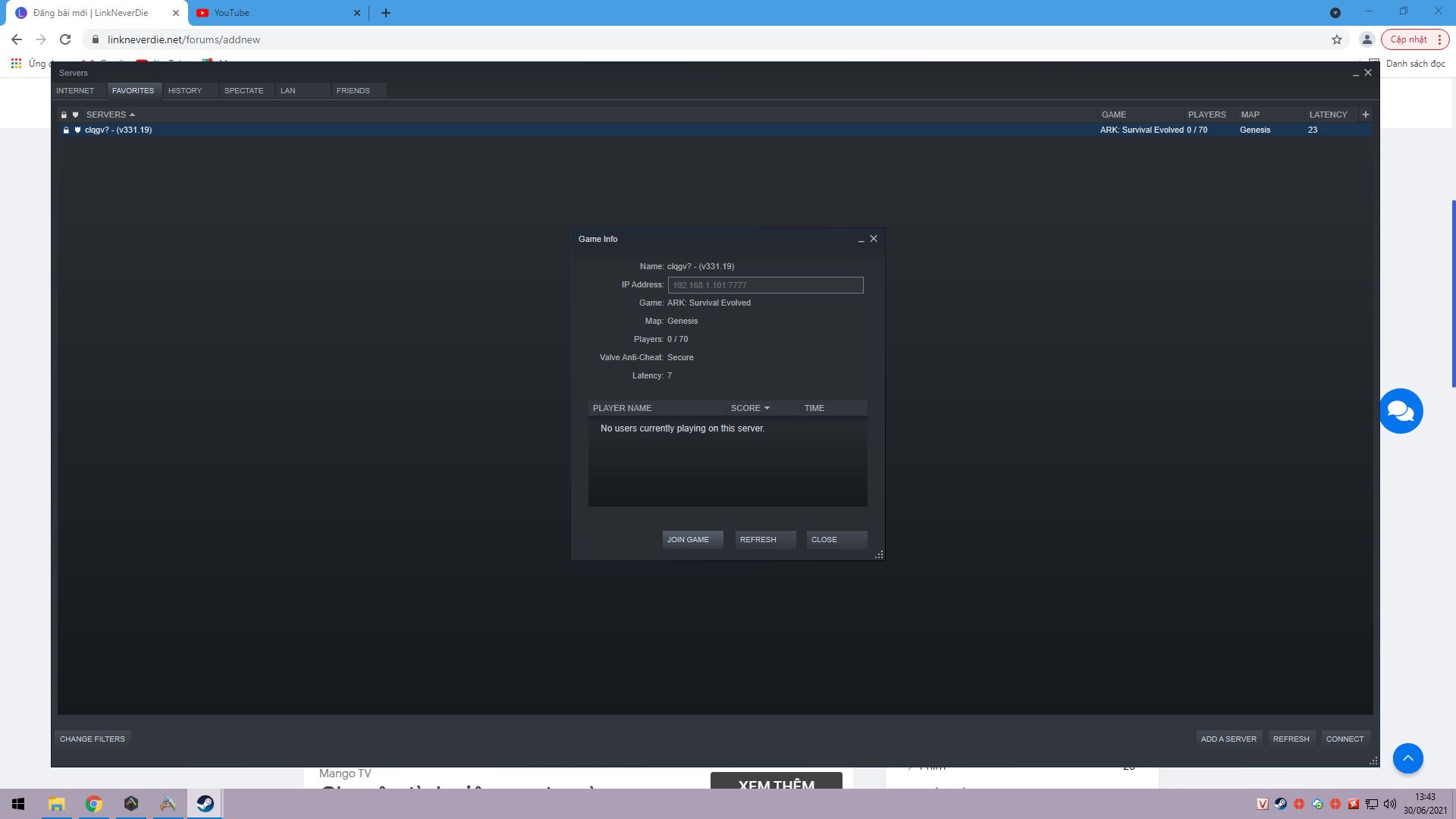Image resolution: width=1456 pixels, height=819 pixels.
Task: Open File Explorer from the taskbar
Action: (x=57, y=805)
